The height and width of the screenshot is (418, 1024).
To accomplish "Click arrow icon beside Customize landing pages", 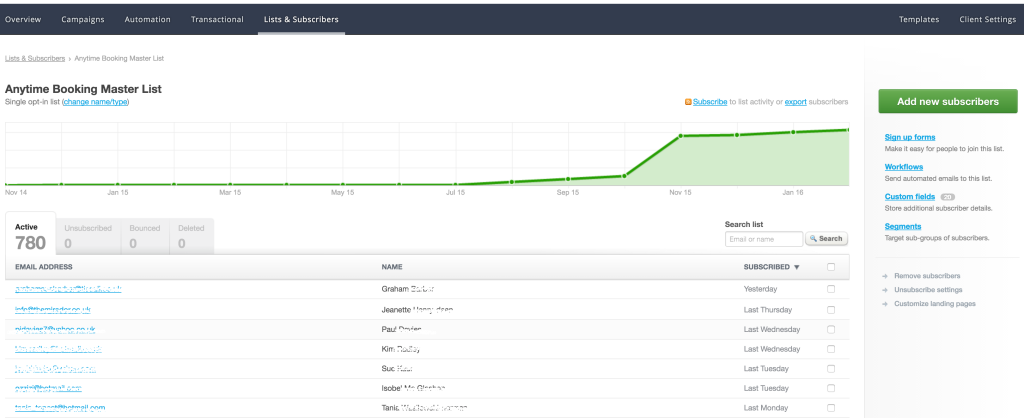I will pos(884,304).
